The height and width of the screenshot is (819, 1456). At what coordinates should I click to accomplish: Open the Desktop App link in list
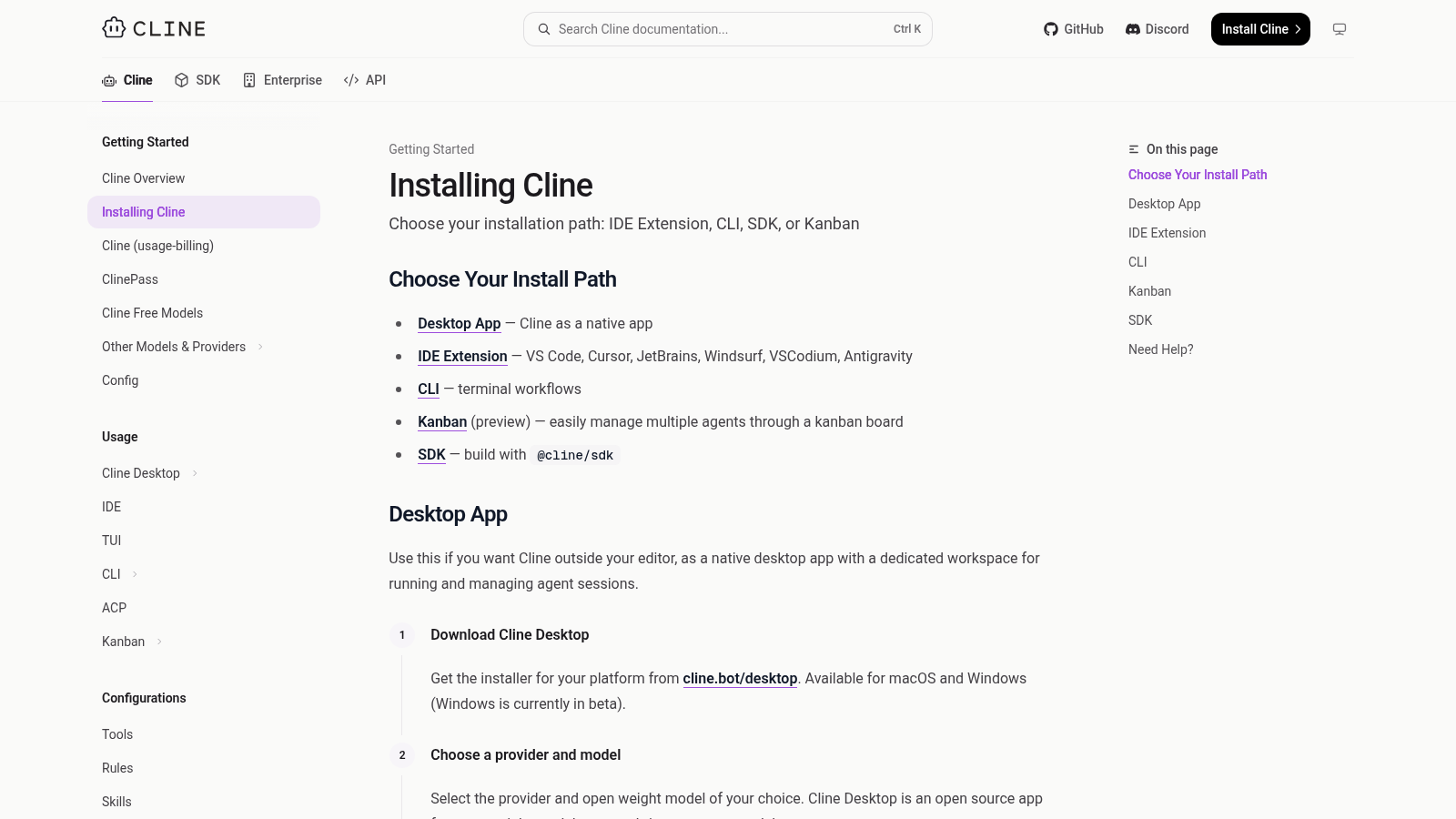click(x=460, y=324)
